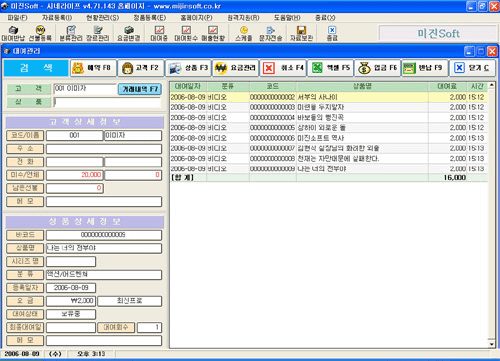Click the blue 검색 button
The image size is (500, 361).
(36, 68)
